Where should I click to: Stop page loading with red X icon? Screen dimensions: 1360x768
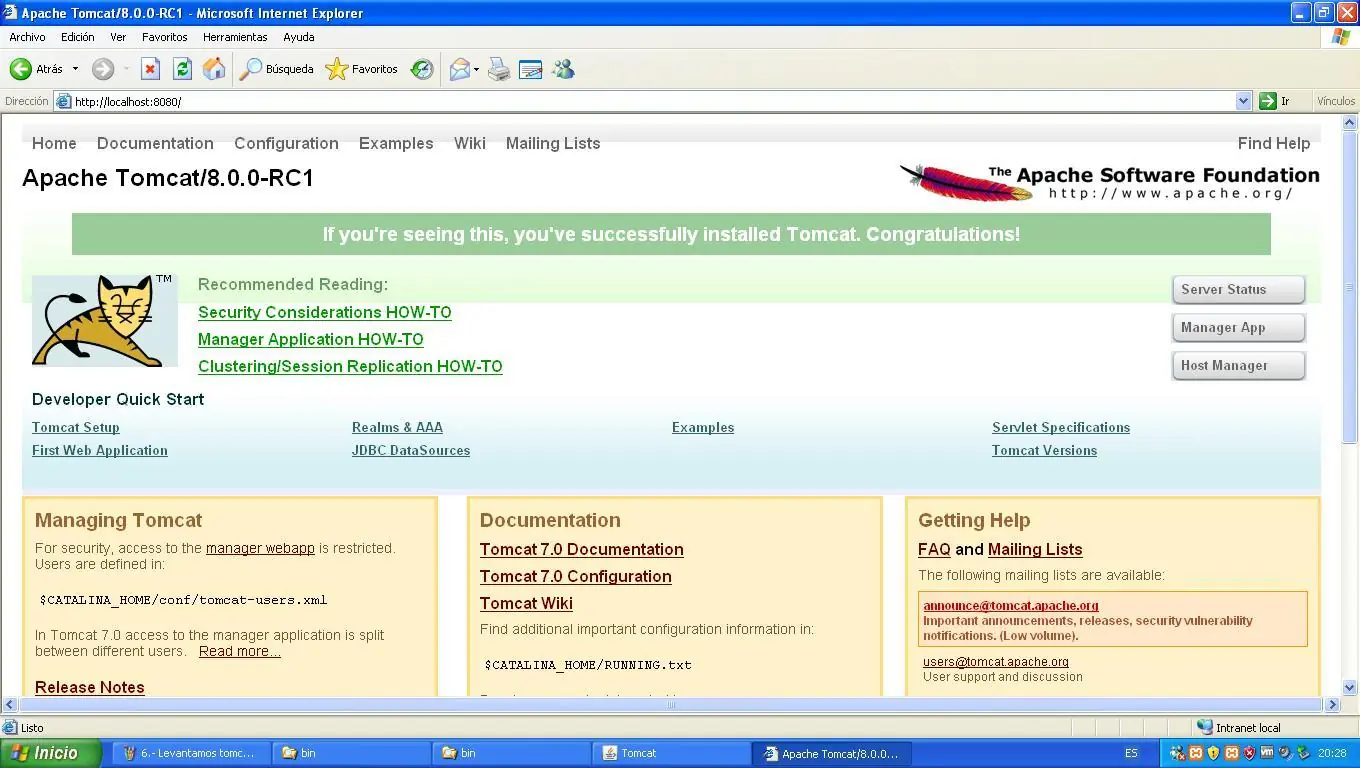click(150, 69)
